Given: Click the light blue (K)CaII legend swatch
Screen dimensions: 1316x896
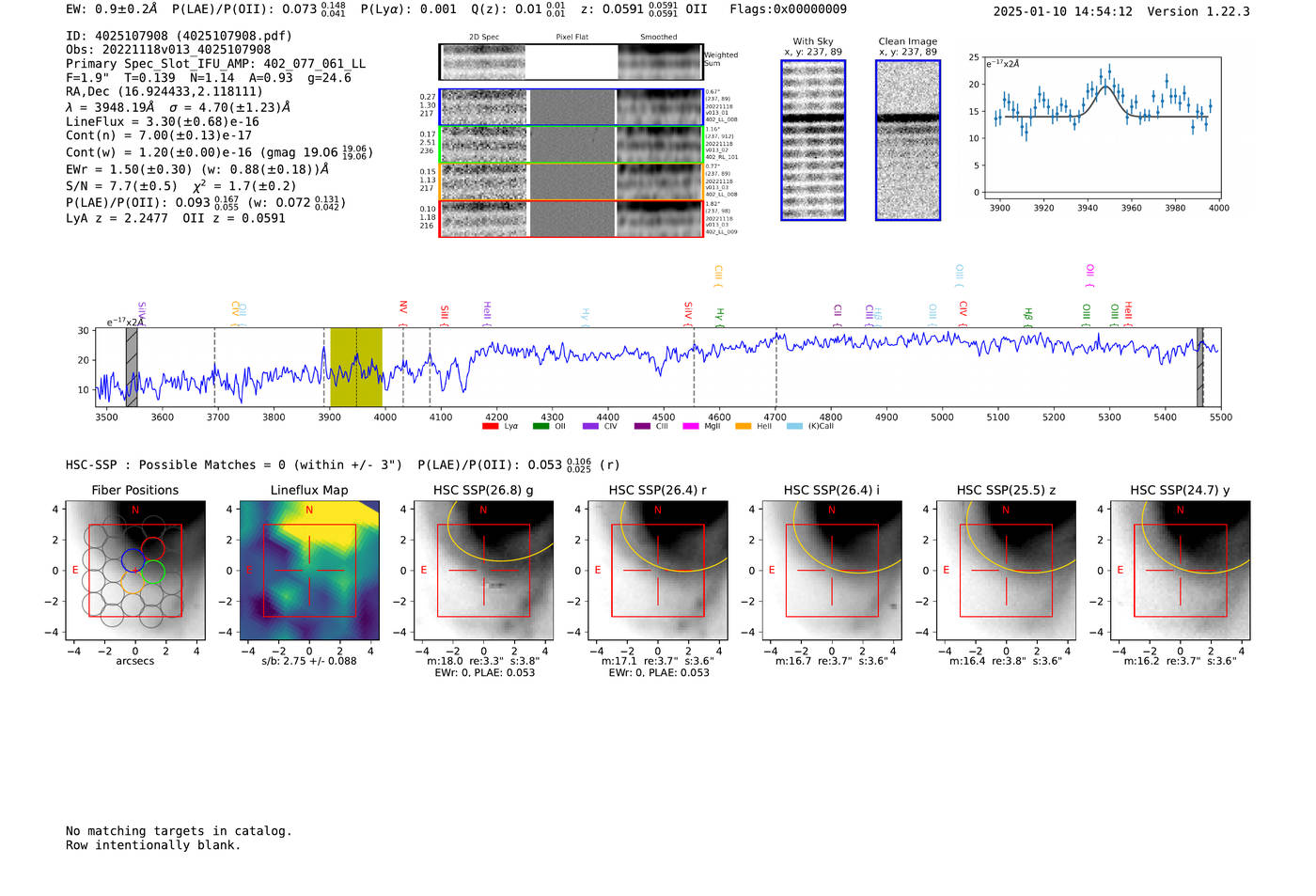Looking at the screenshot, I should [x=795, y=427].
